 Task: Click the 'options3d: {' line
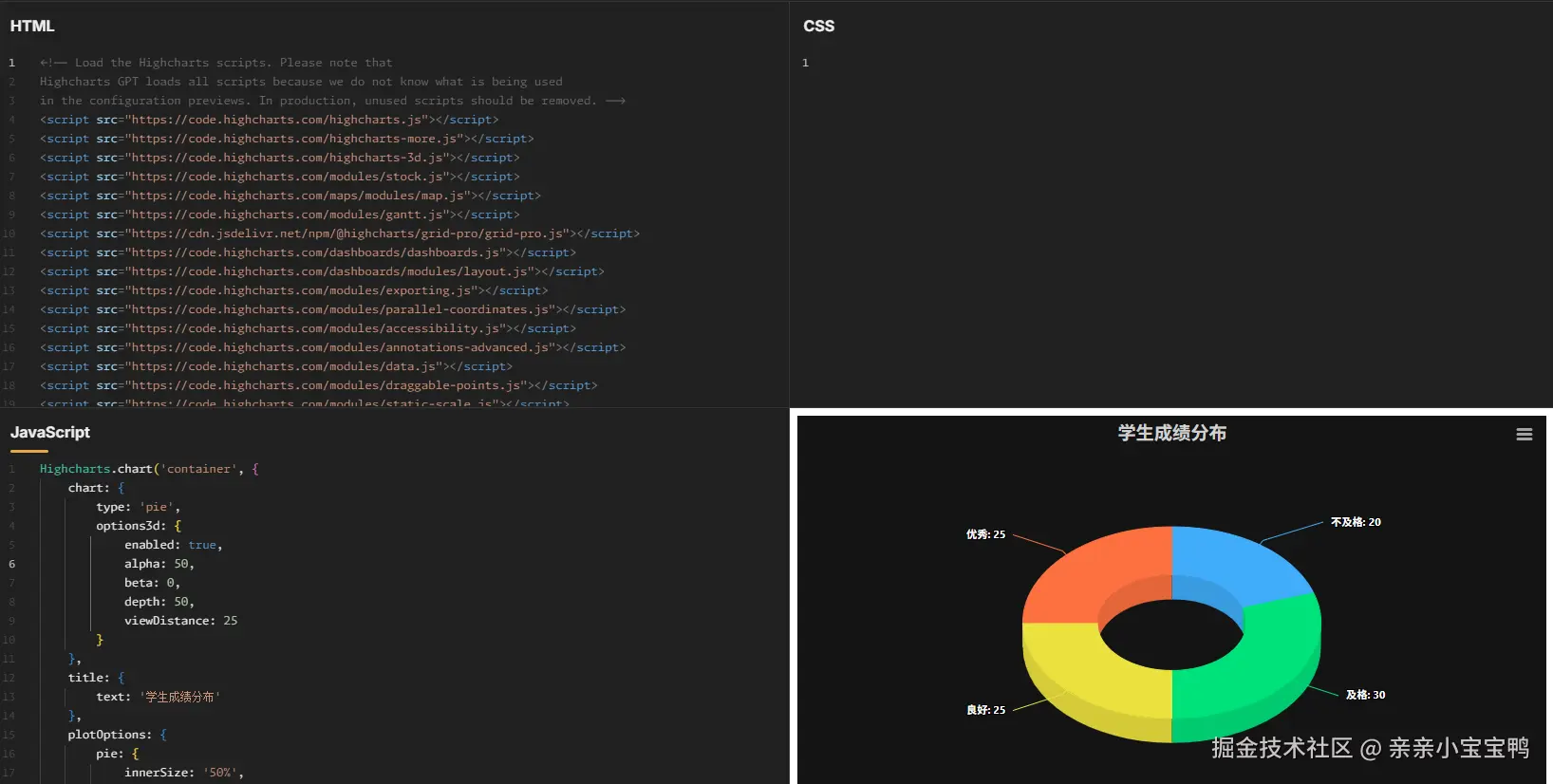coord(139,526)
